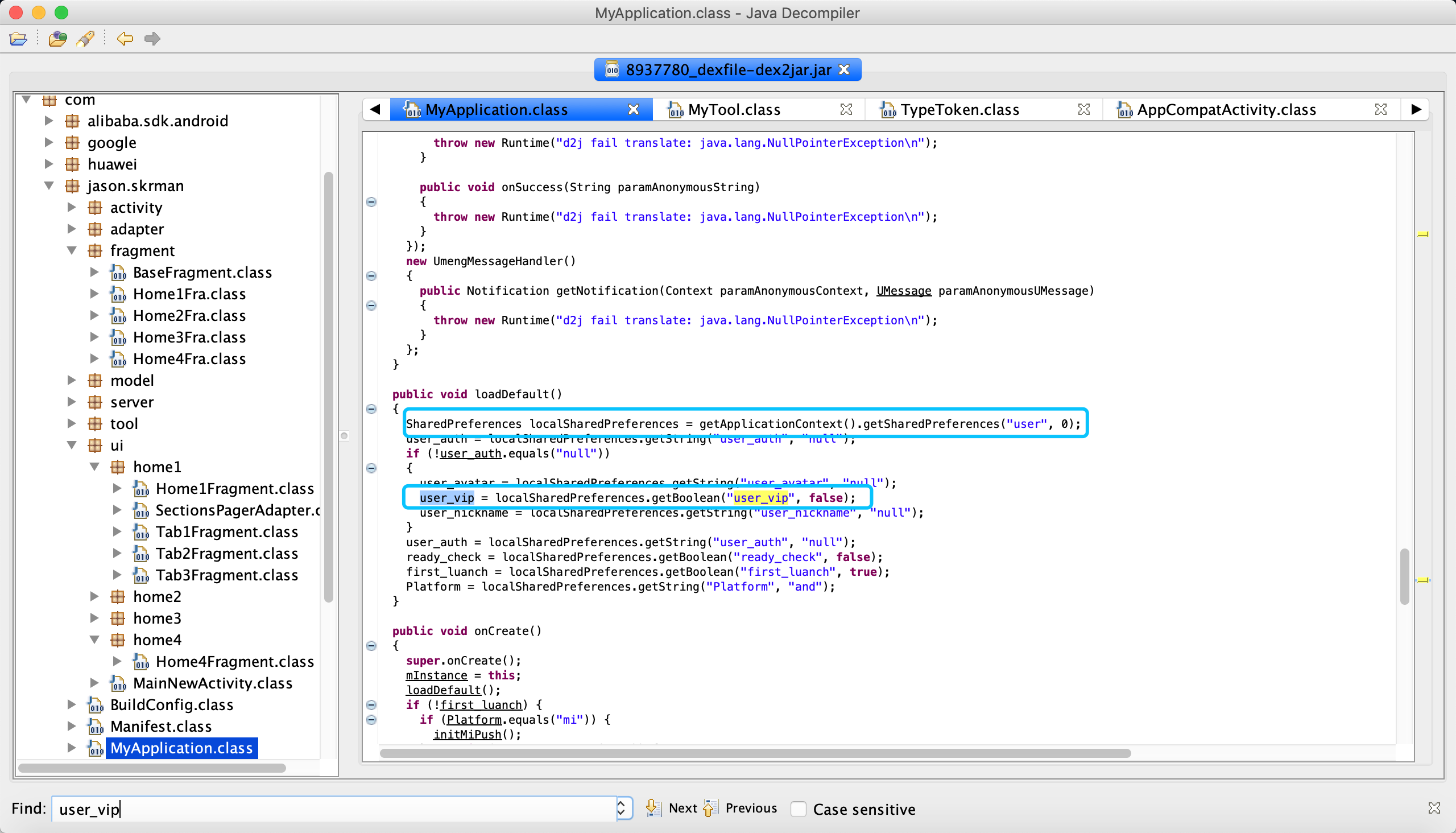Collapse the fragment package
Viewport: 1456px width, 833px height.
pos(72,250)
